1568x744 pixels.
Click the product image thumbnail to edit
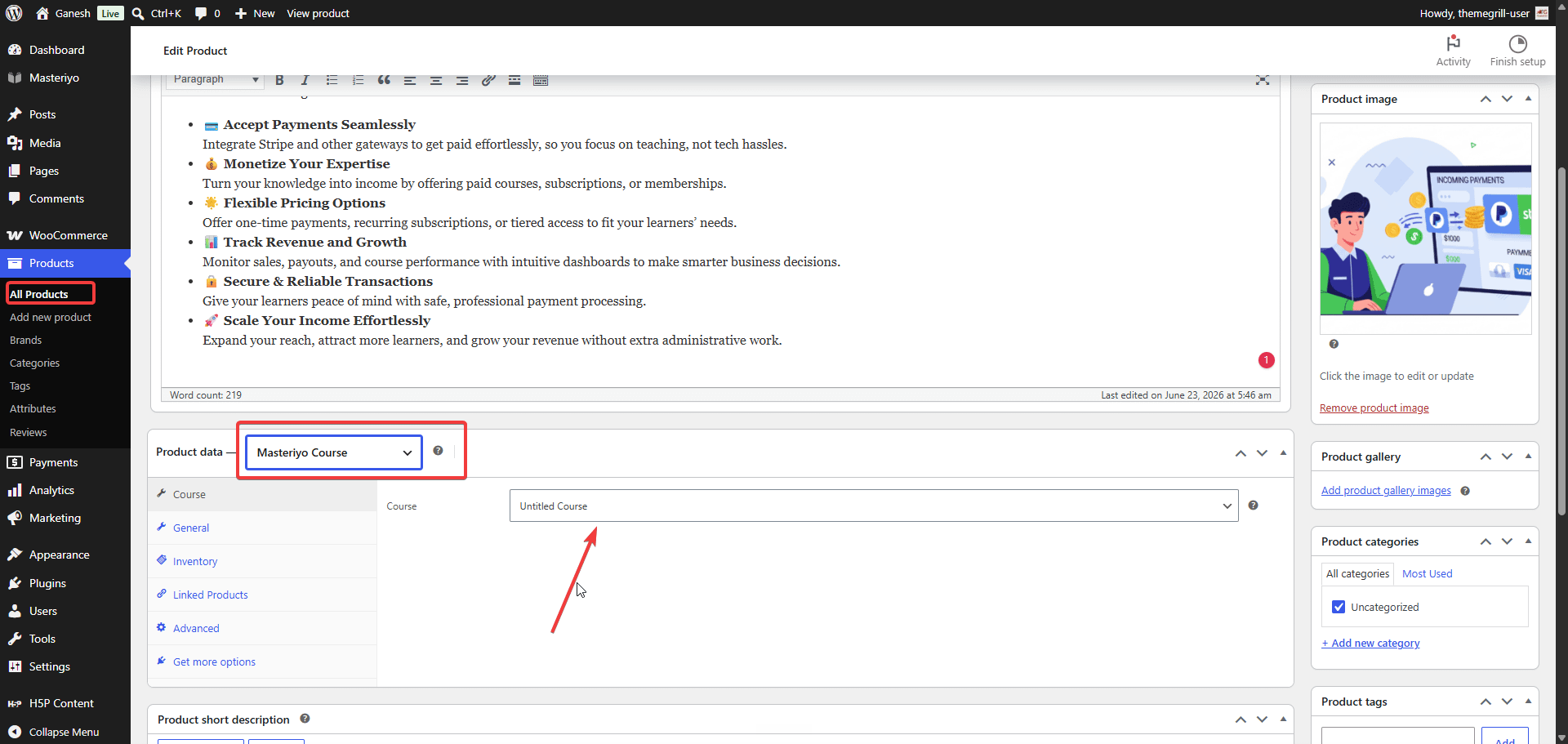pyautogui.click(x=1425, y=228)
